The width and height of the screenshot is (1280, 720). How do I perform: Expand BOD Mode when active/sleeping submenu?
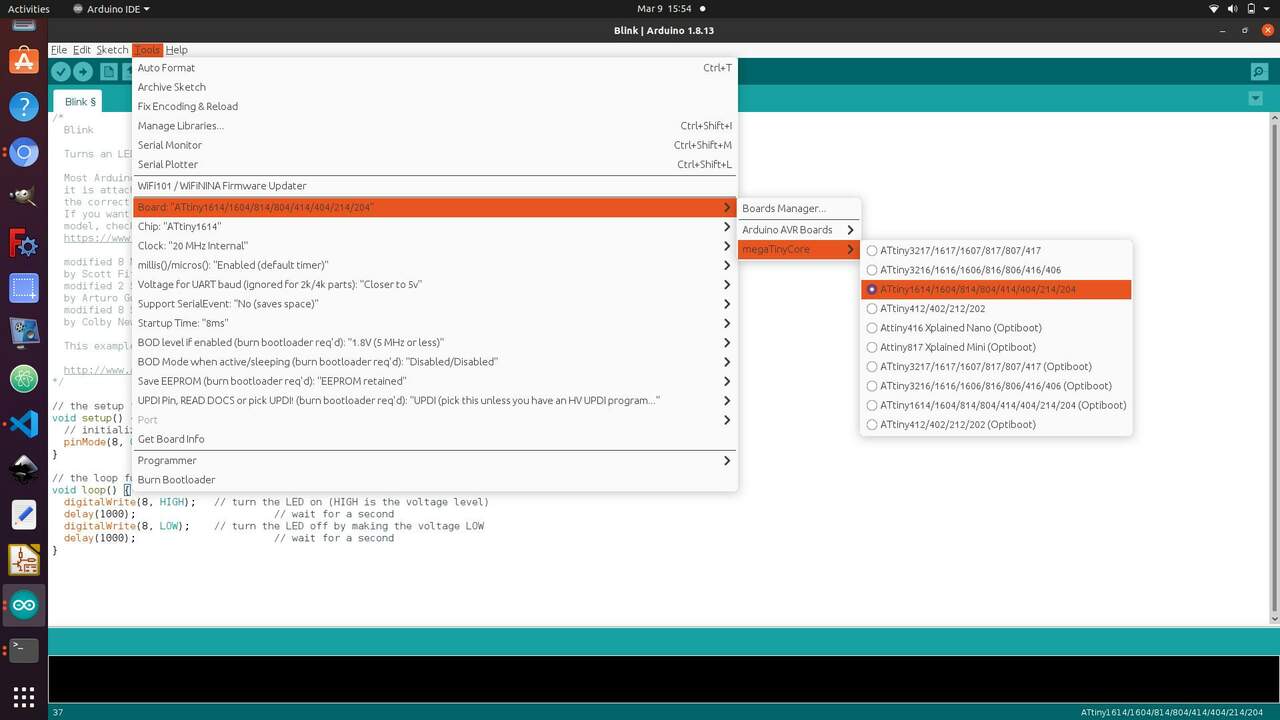pos(435,362)
